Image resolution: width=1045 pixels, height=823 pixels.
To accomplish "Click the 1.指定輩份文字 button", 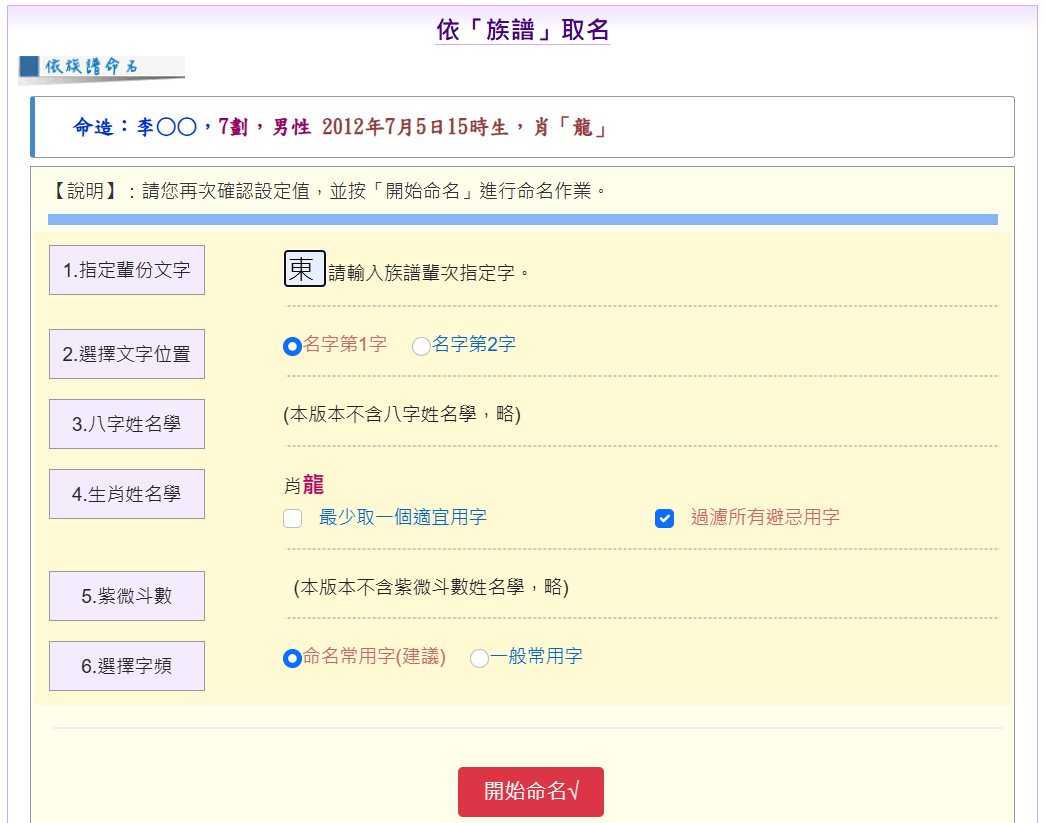I will click(127, 270).
